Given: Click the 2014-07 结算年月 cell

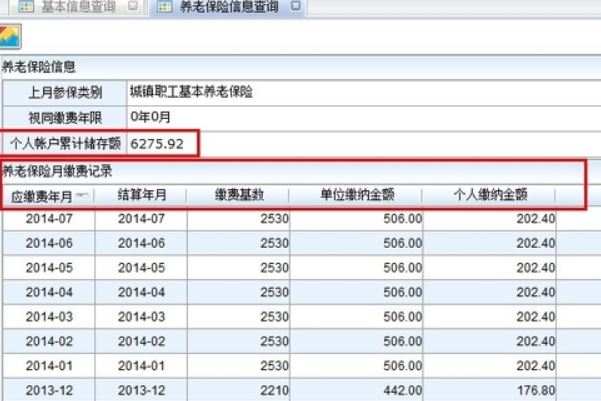Looking at the screenshot, I should (x=141, y=219).
